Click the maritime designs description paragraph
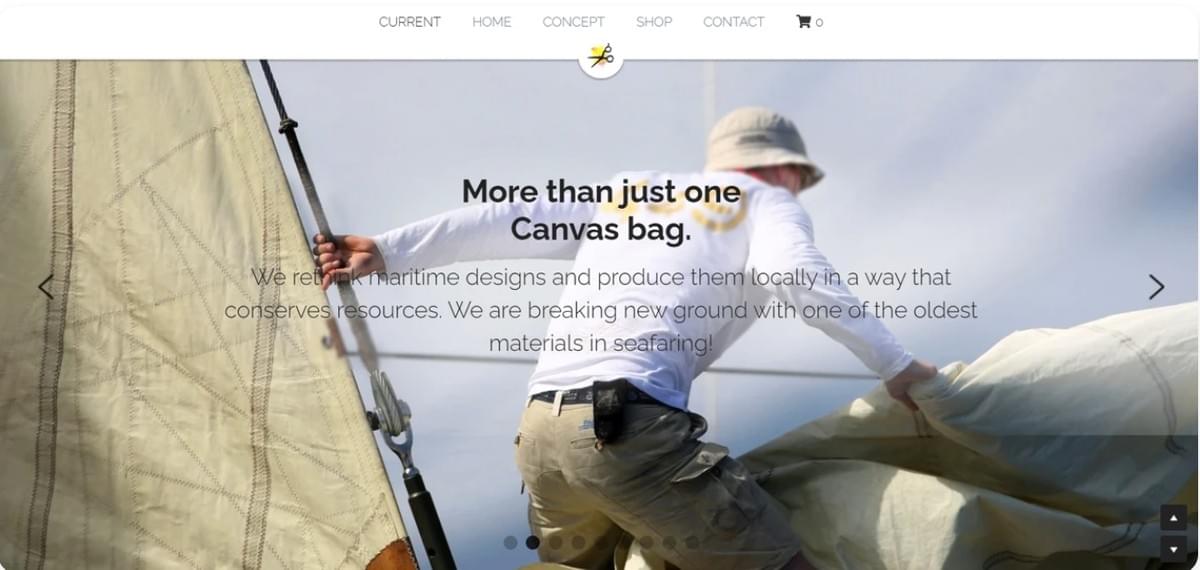The image size is (1200, 570). tap(601, 310)
